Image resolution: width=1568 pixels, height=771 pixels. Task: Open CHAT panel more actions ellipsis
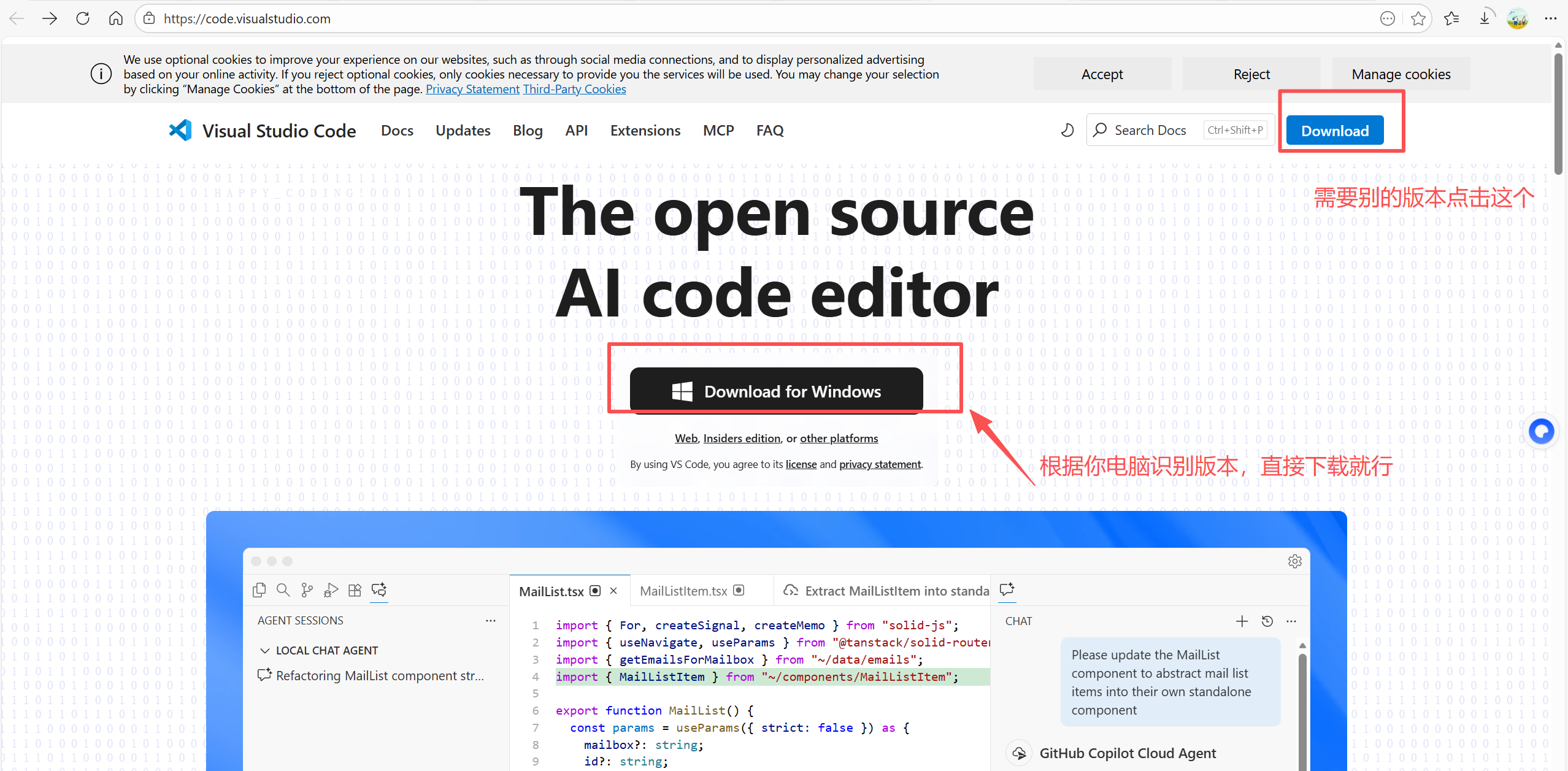[x=1291, y=621]
